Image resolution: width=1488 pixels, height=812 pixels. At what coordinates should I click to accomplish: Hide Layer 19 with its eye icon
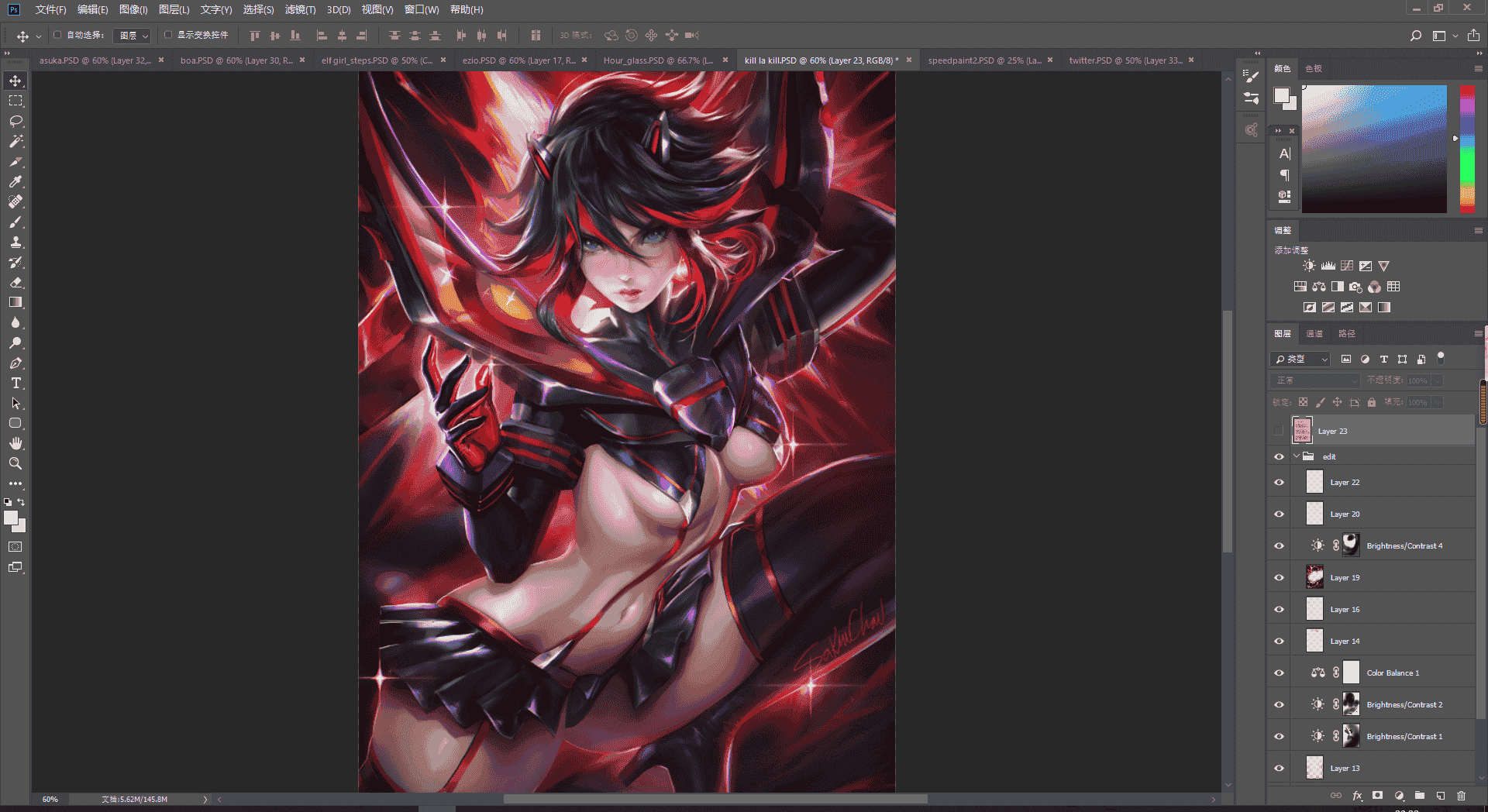[1279, 577]
